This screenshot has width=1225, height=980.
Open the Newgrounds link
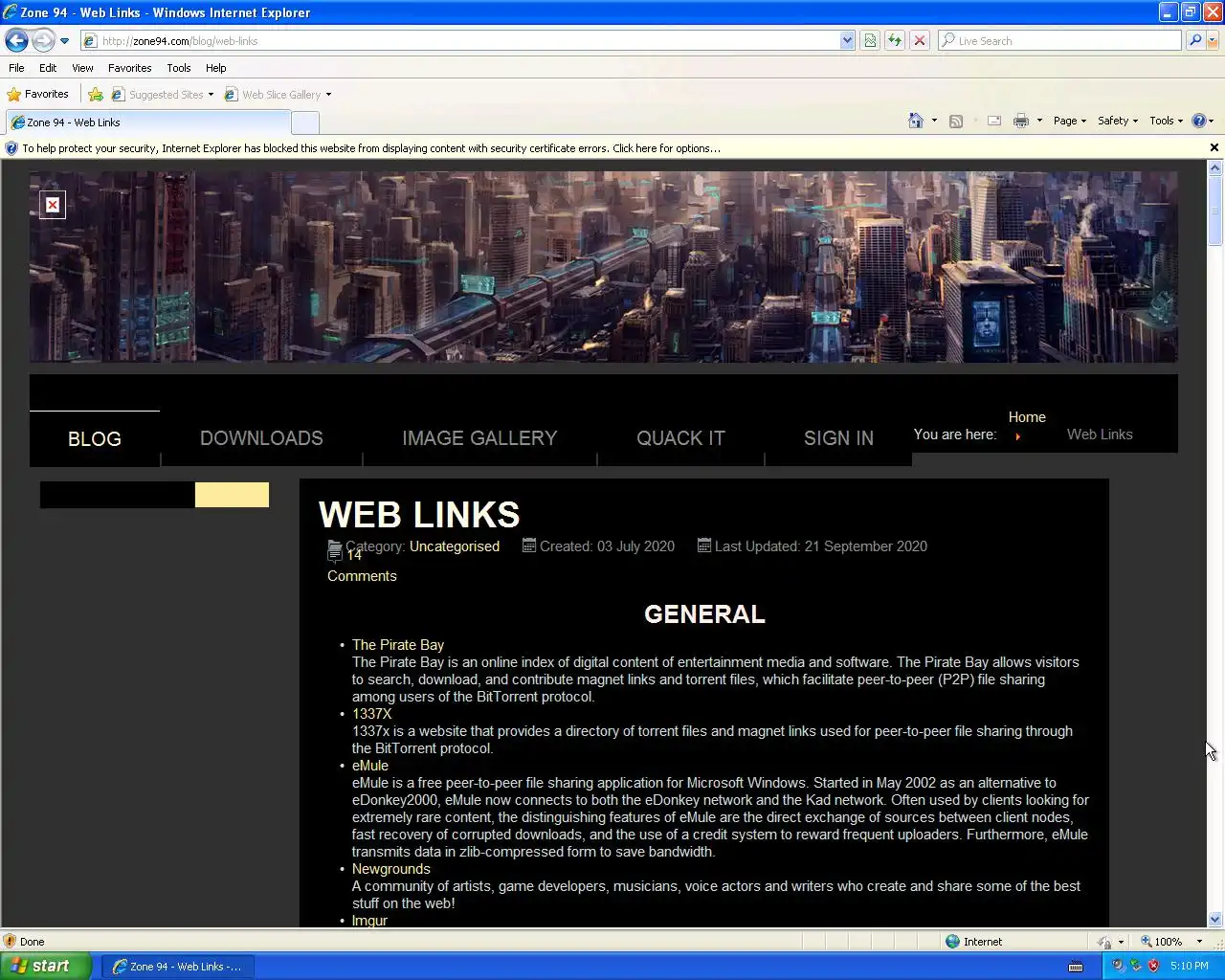click(x=391, y=869)
